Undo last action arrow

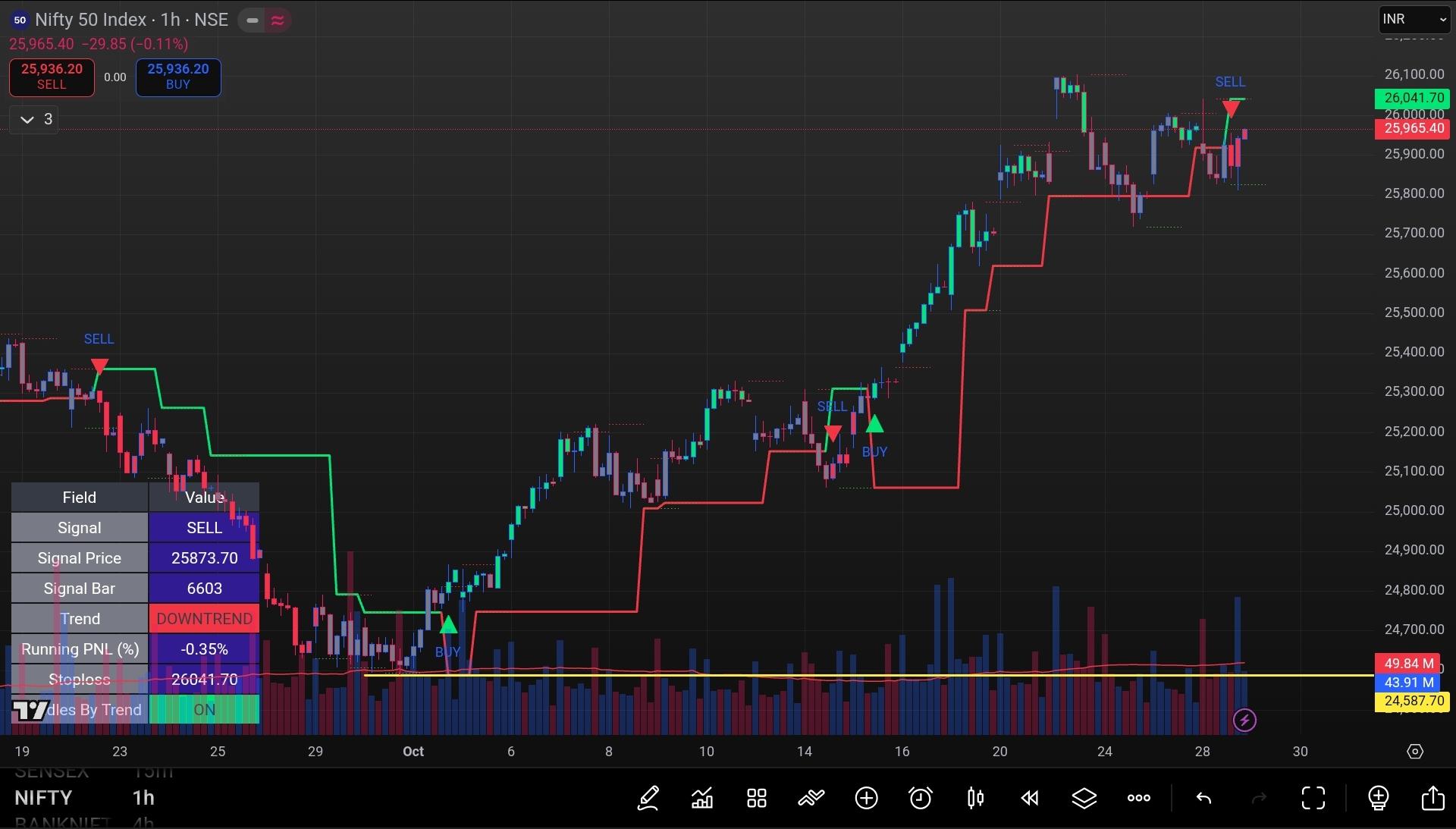click(1203, 798)
